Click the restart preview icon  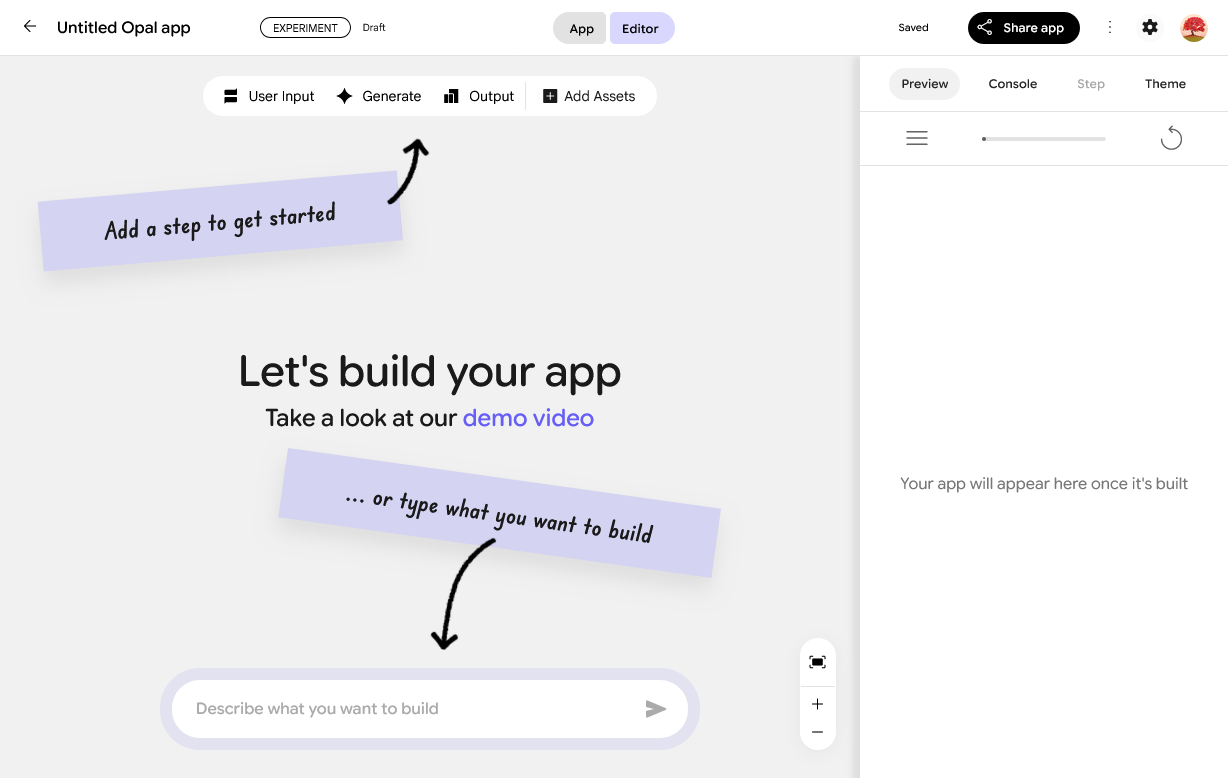point(1171,139)
